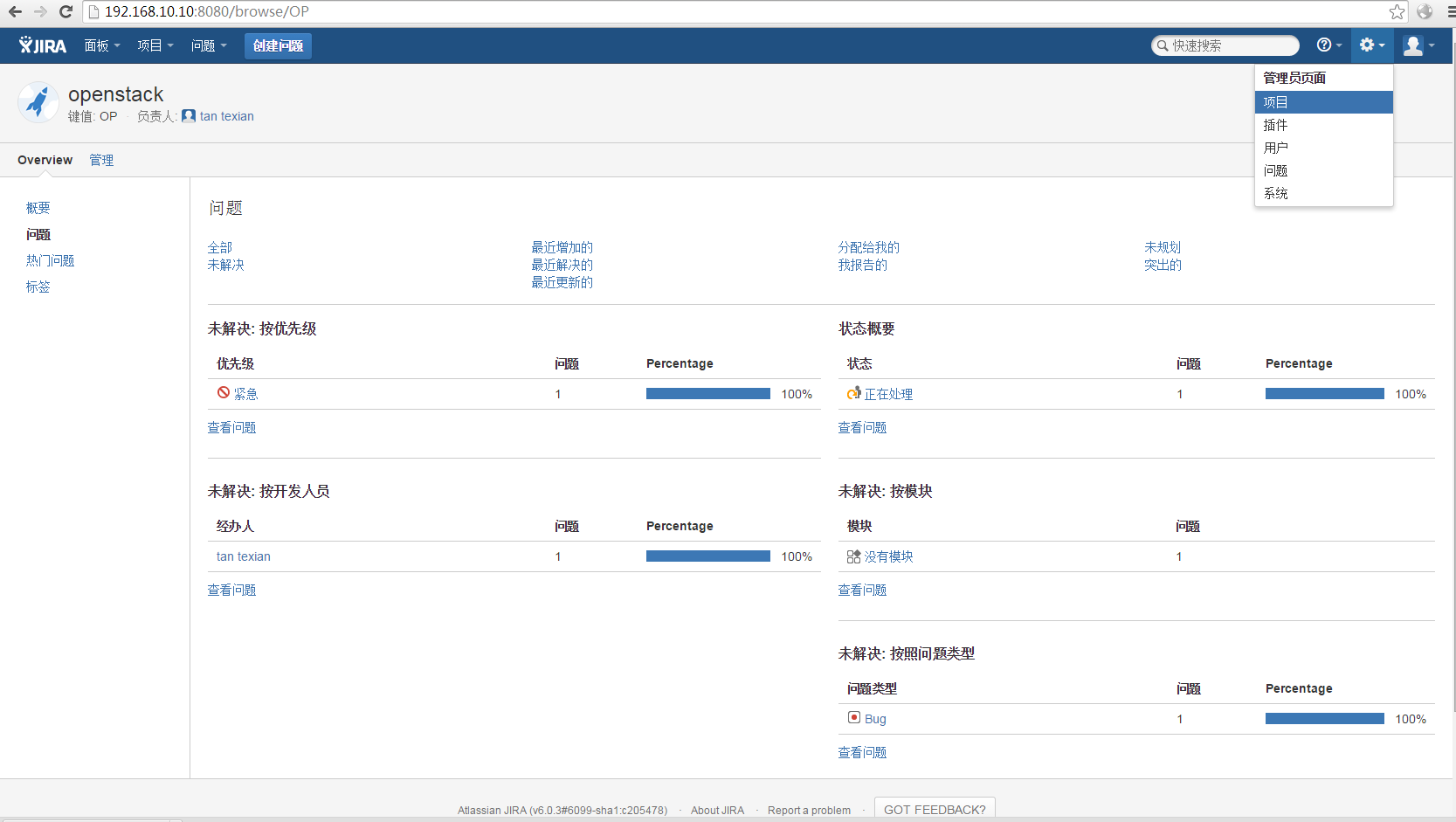Switch to the 管理 tab
The image size is (1456, 822).
pos(101,160)
